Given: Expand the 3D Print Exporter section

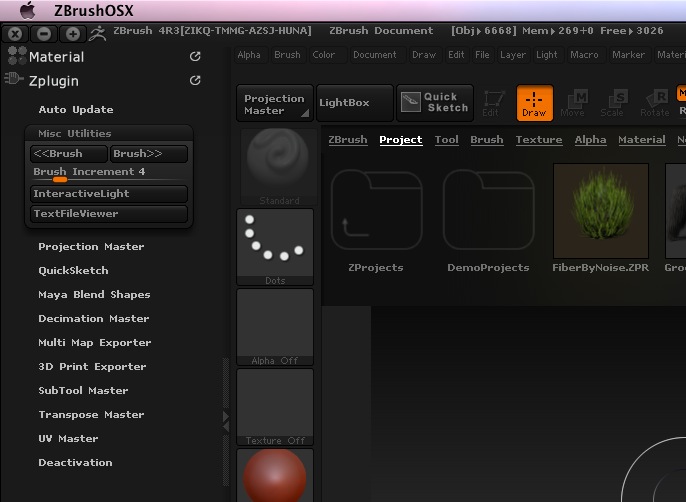Looking at the screenshot, I should point(92,367).
